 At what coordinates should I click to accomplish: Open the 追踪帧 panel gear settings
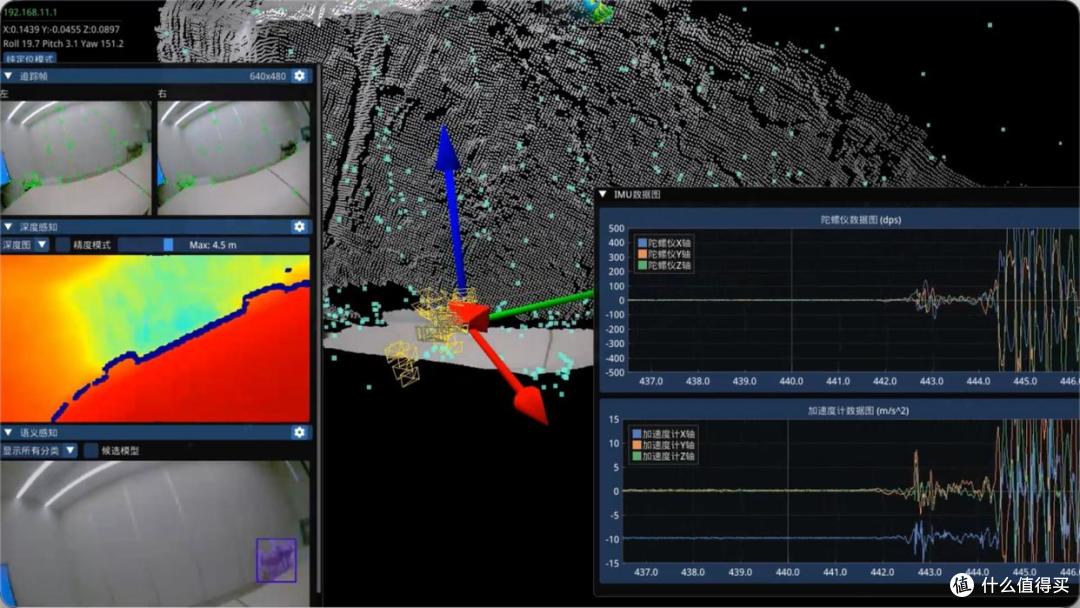299,76
